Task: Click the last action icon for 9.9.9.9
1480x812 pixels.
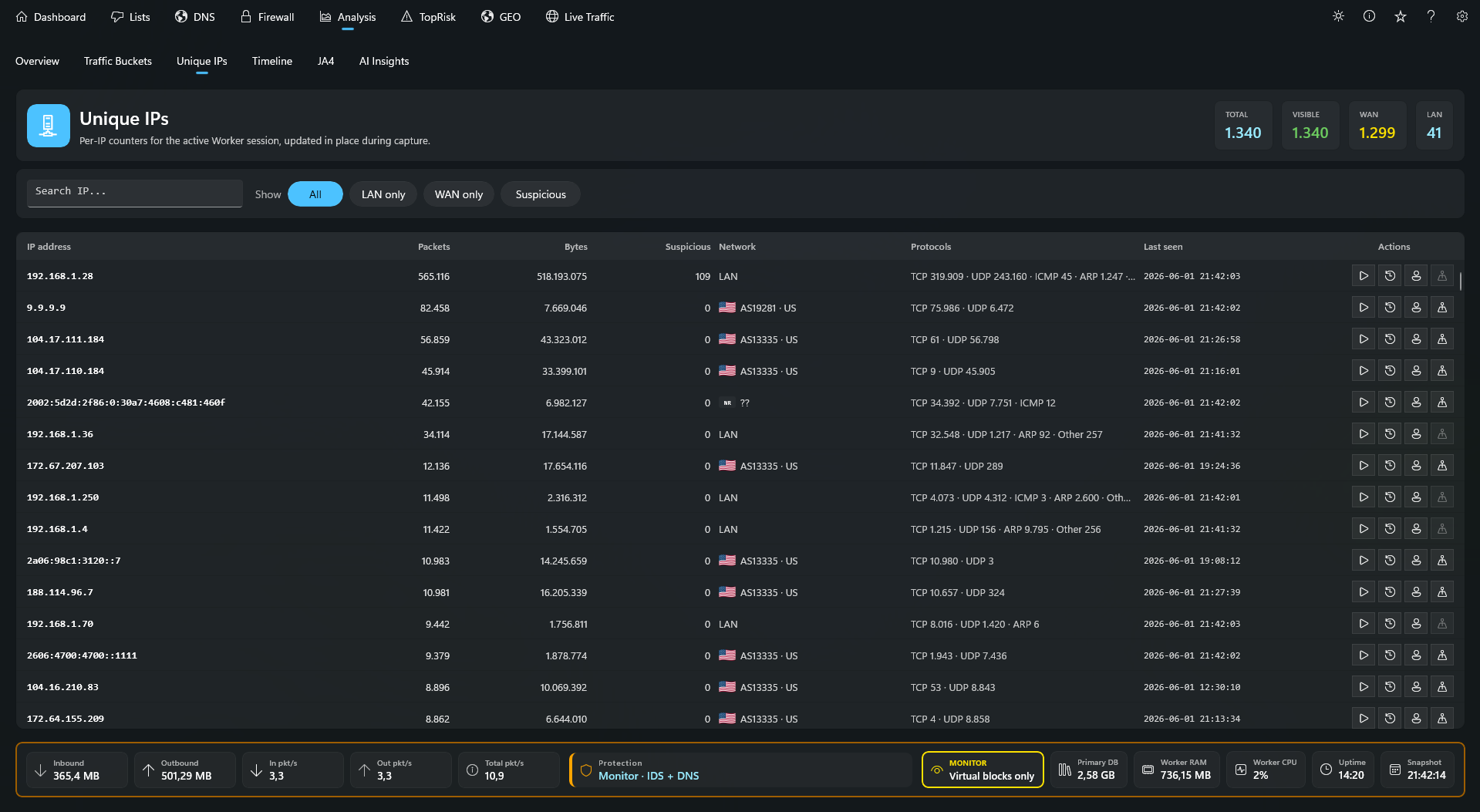Action: click(x=1442, y=308)
